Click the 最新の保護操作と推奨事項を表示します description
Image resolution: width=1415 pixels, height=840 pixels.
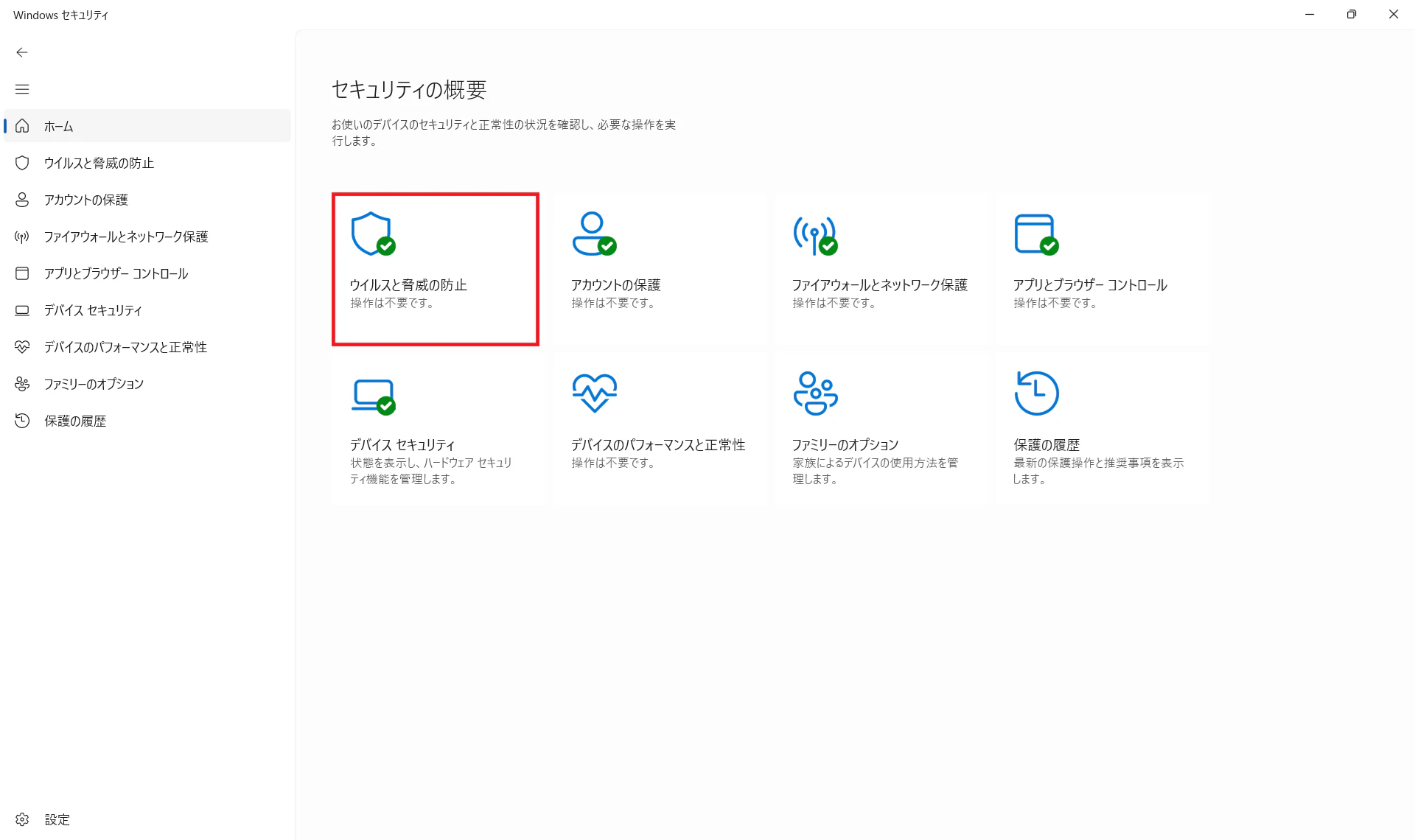(1098, 471)
